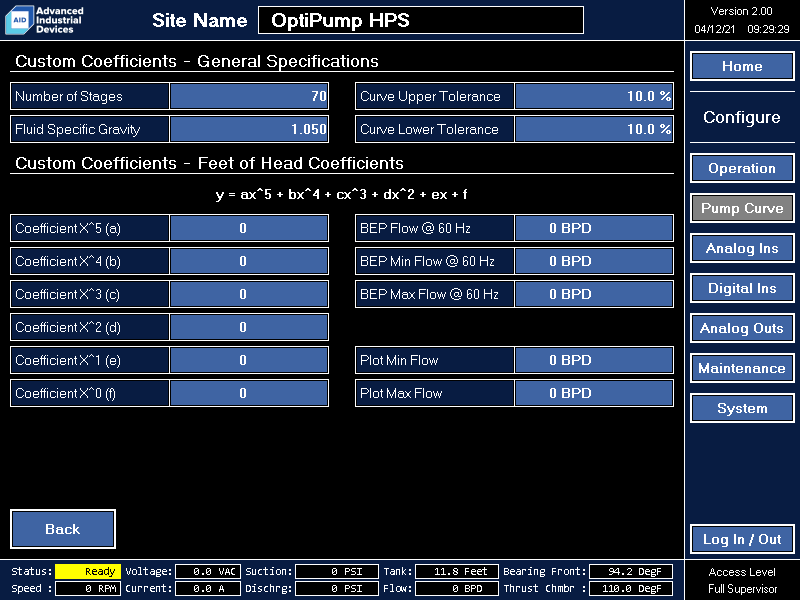The image size is (800, 600).
Task: Click the Speed 0 RPM readout
Action: click(x=88, y=588)
